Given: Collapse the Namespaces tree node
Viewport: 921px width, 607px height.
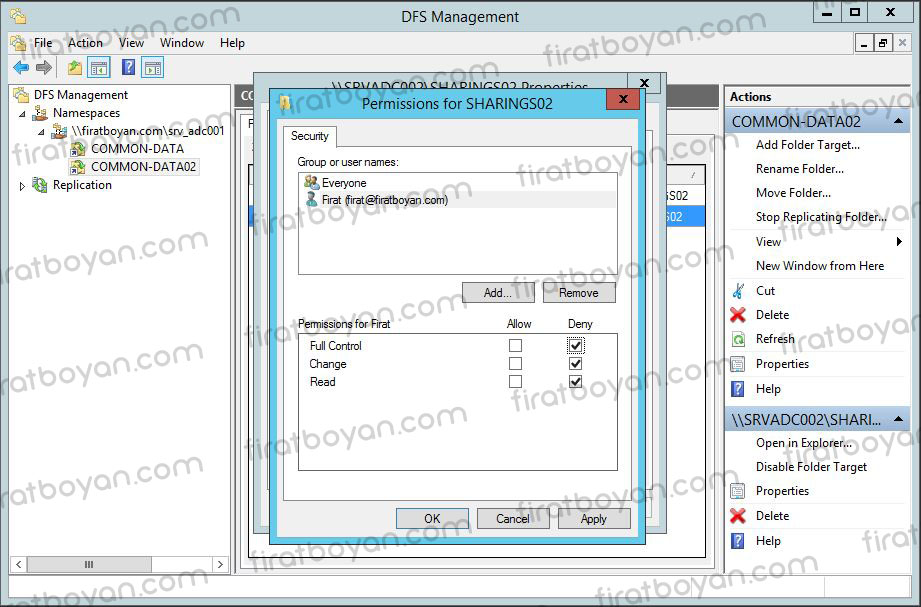Looking at the screenshot, I should click(x=22, y=113).
